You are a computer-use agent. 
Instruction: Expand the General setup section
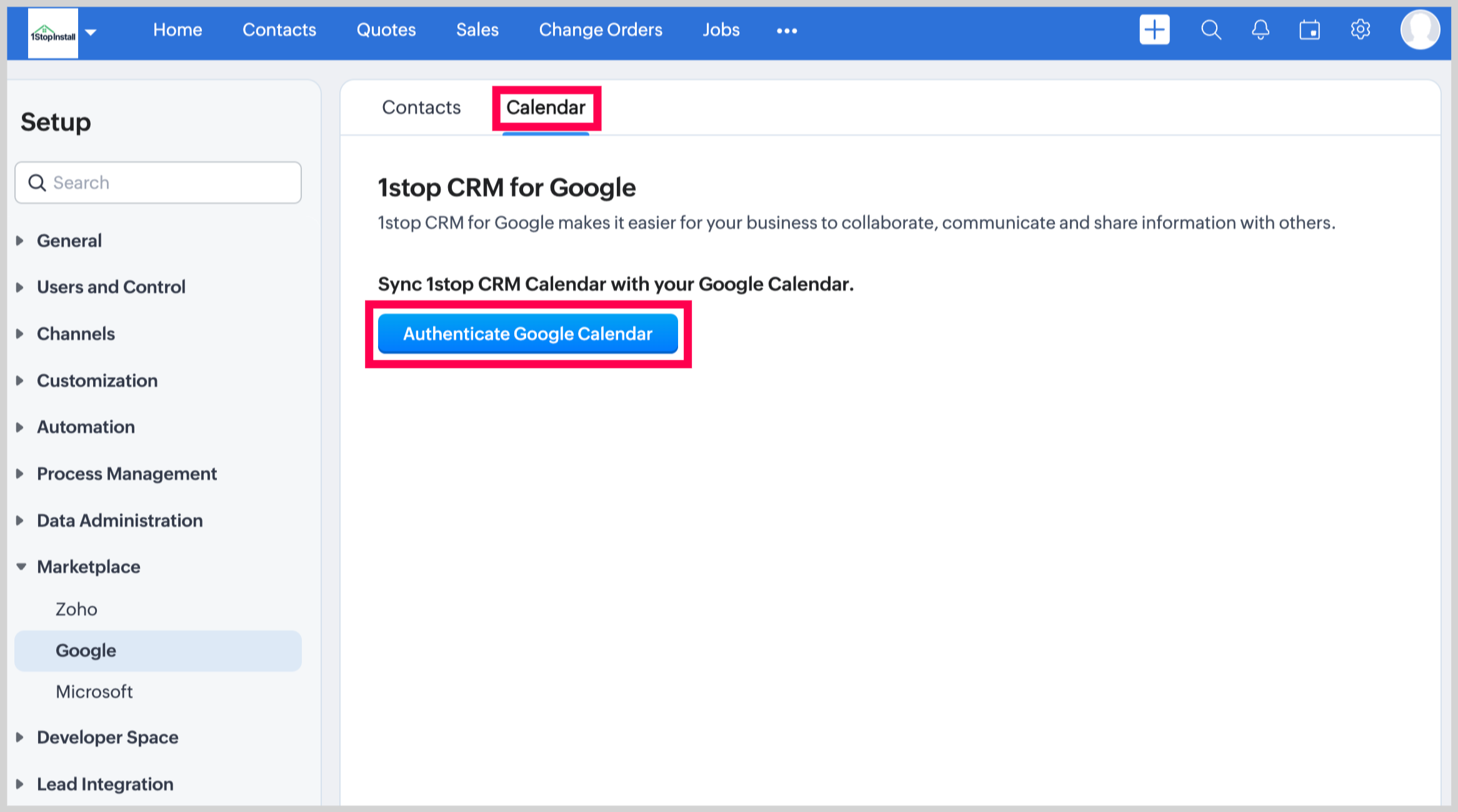[x=69, y=240]
